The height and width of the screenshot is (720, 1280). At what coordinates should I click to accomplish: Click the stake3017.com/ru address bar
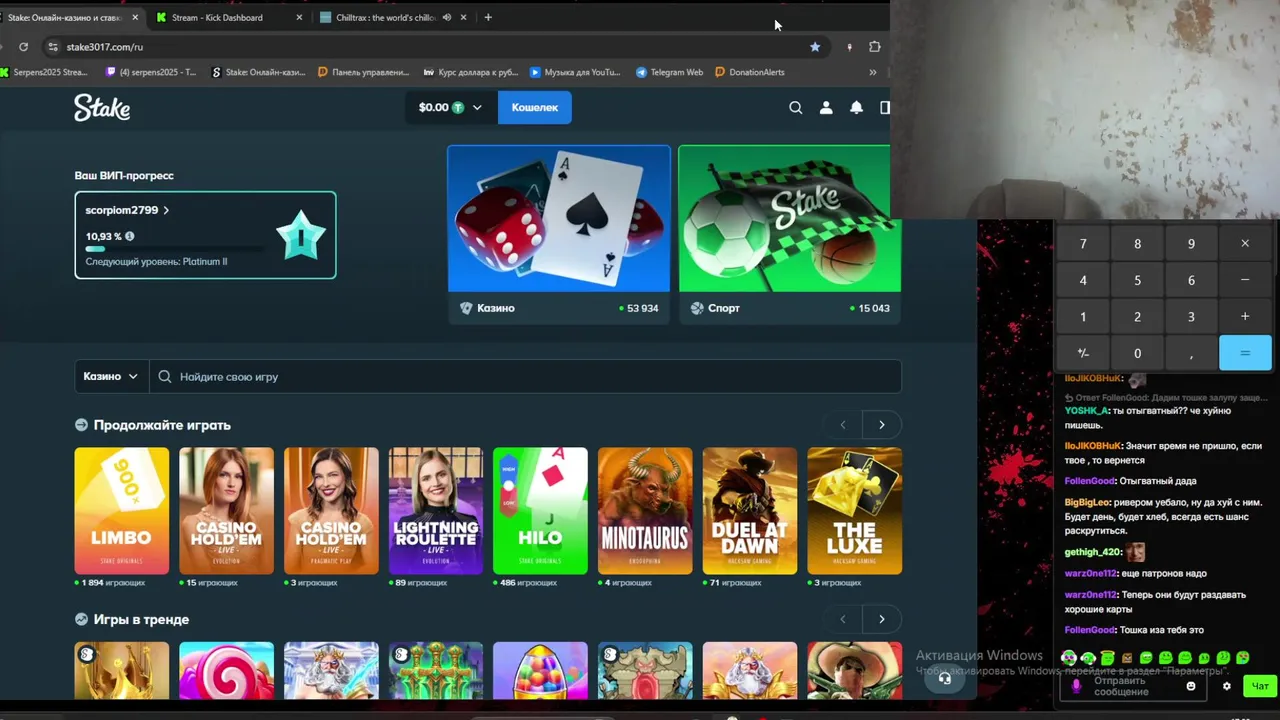pos(430,47)
